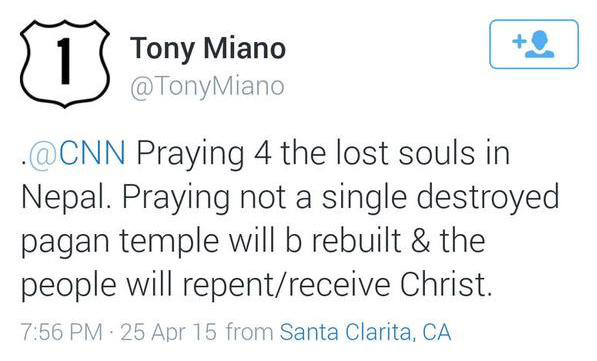This screenshot has height=361, width=597.
Task: Click repent/receive in the last line
Action: click(x=287, y=285)
